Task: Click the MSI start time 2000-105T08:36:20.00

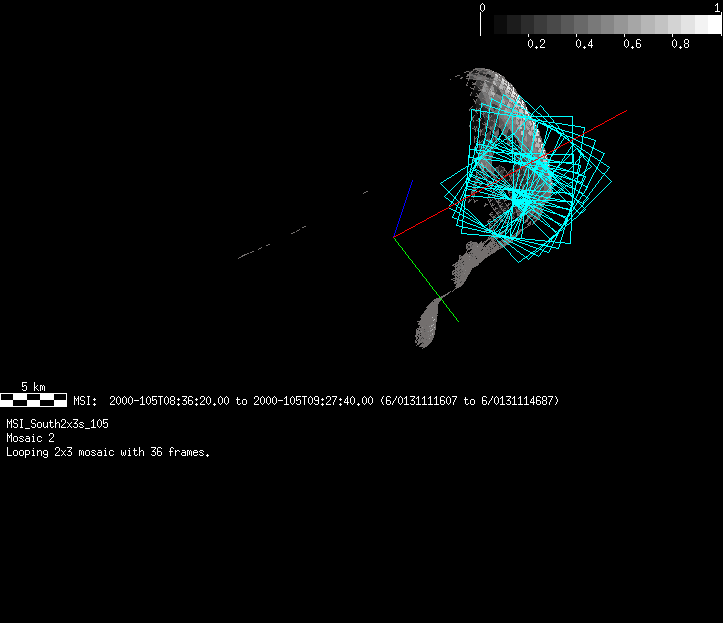Action: coord(169,401)
